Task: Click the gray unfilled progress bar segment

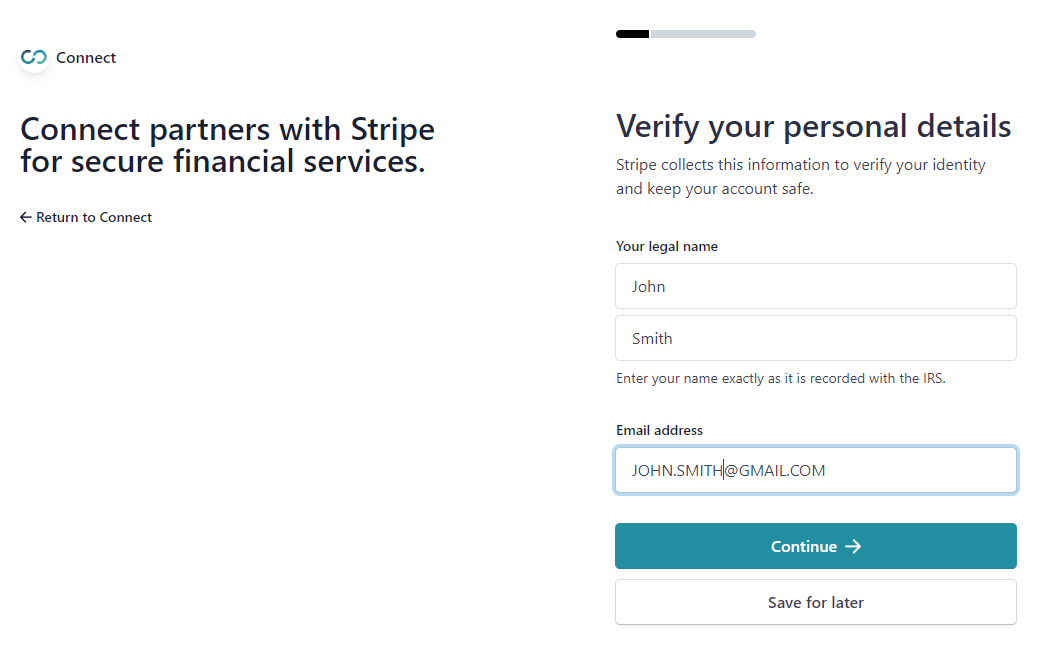Action: tap(704, 34)
